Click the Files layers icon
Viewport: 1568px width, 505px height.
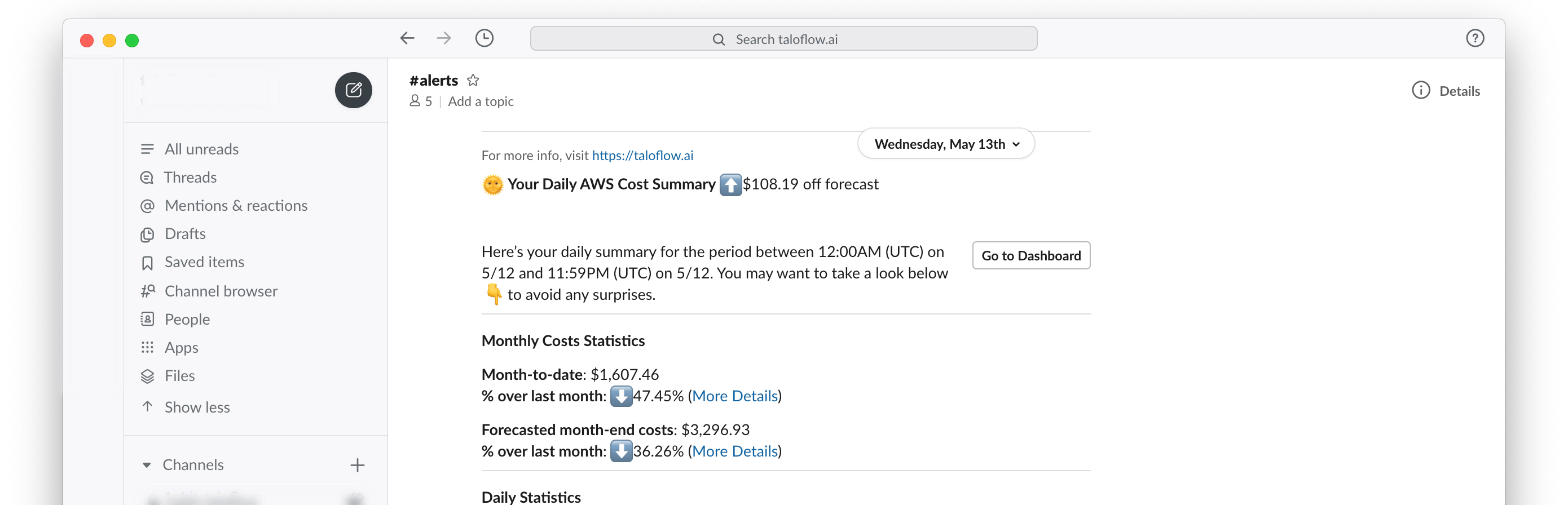(x=147, y=376)
